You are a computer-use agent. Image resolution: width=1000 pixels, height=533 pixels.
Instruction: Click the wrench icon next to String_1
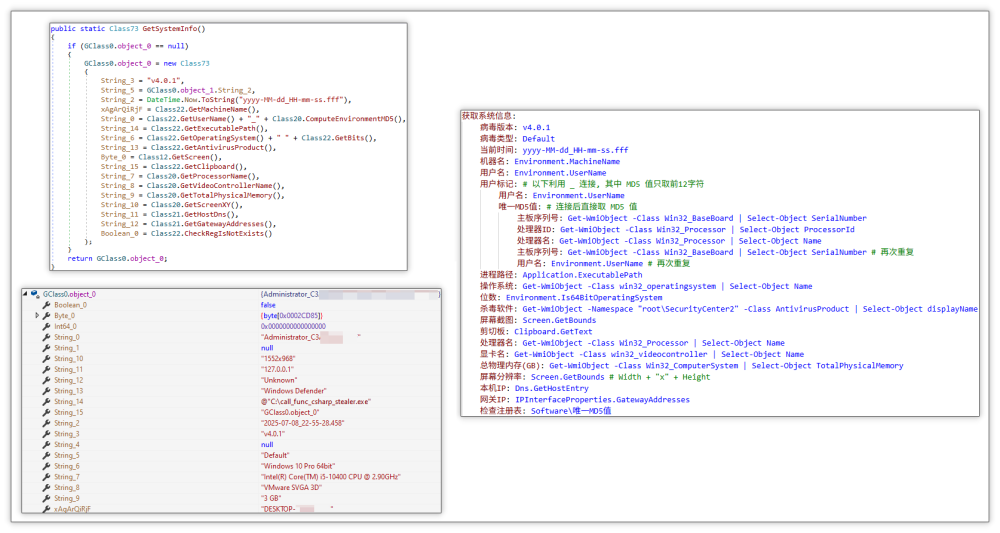point(47,348)
